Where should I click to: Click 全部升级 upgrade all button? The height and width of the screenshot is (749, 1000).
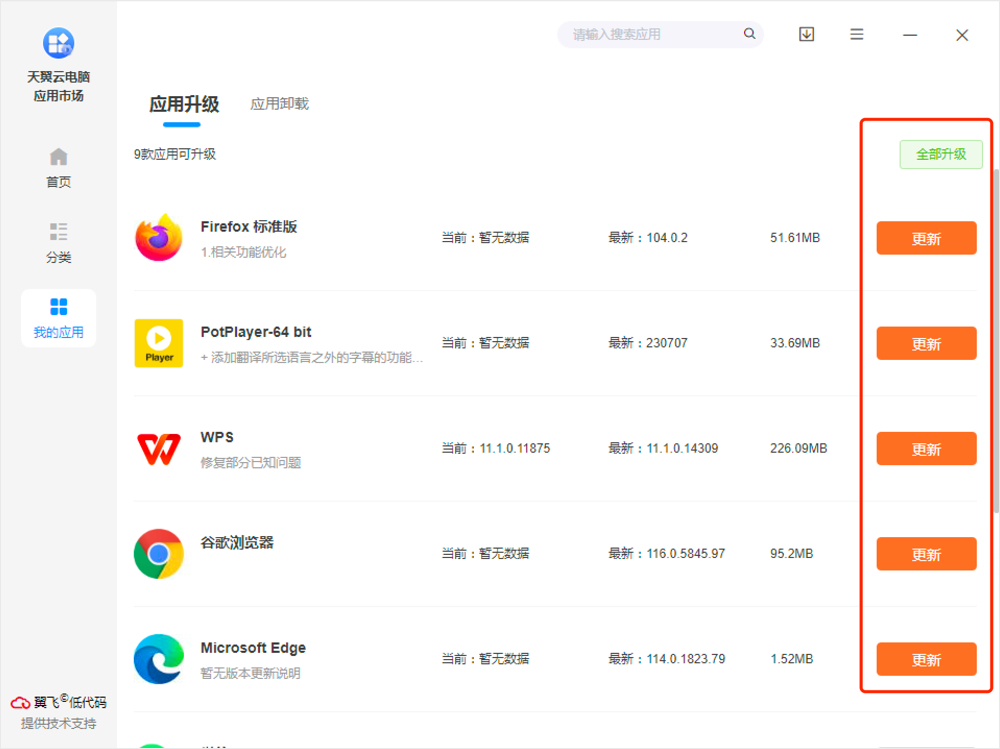[x=941, y=154]
